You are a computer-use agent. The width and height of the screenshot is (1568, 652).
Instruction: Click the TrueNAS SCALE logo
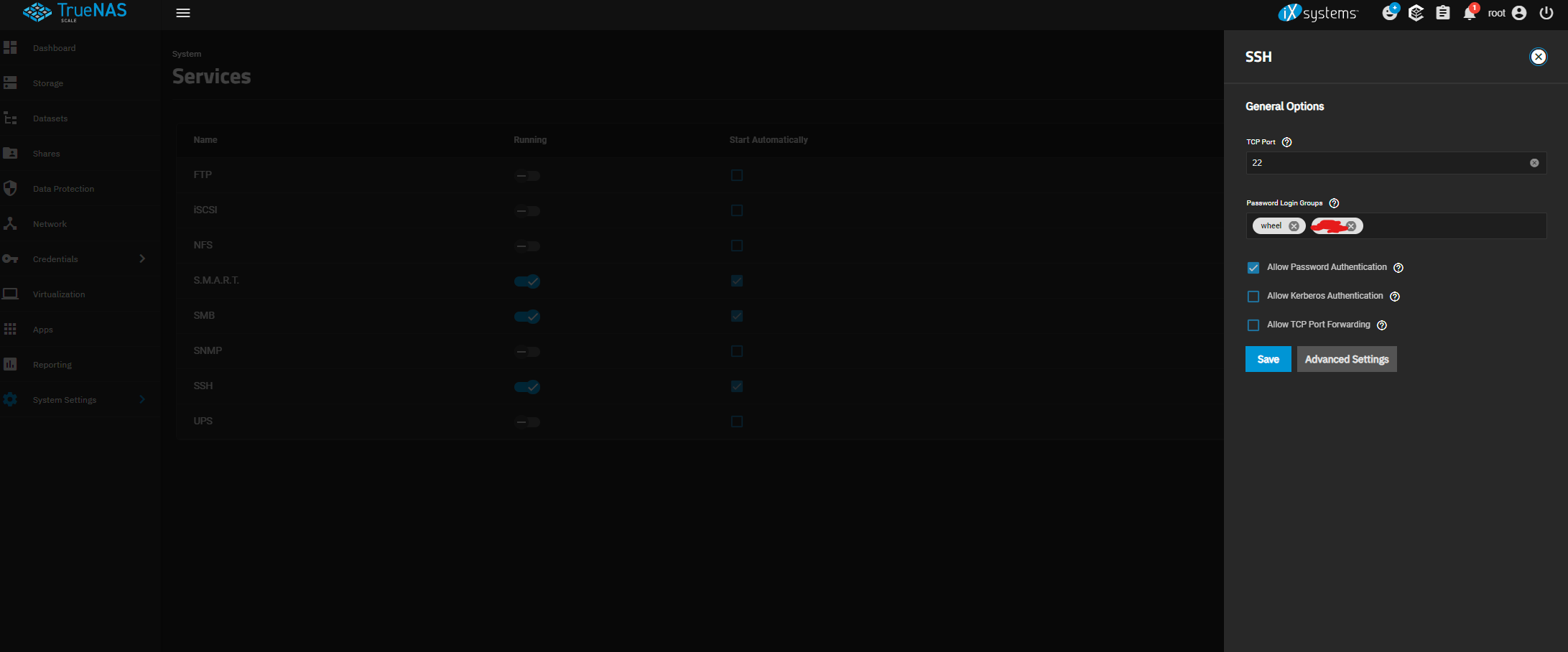click(75, 12)
